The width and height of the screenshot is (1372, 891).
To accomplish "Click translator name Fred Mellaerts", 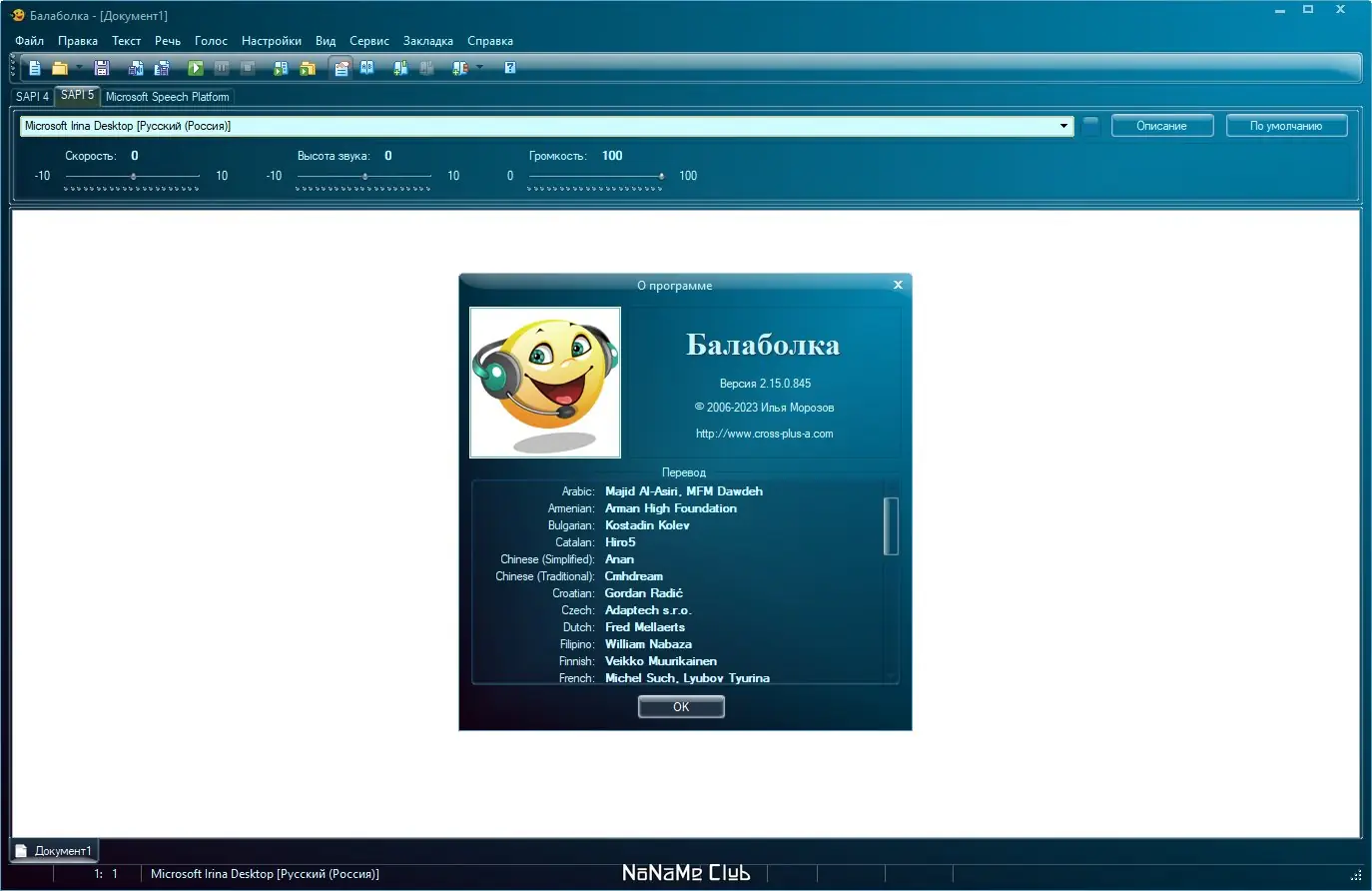I will point(645,627).
